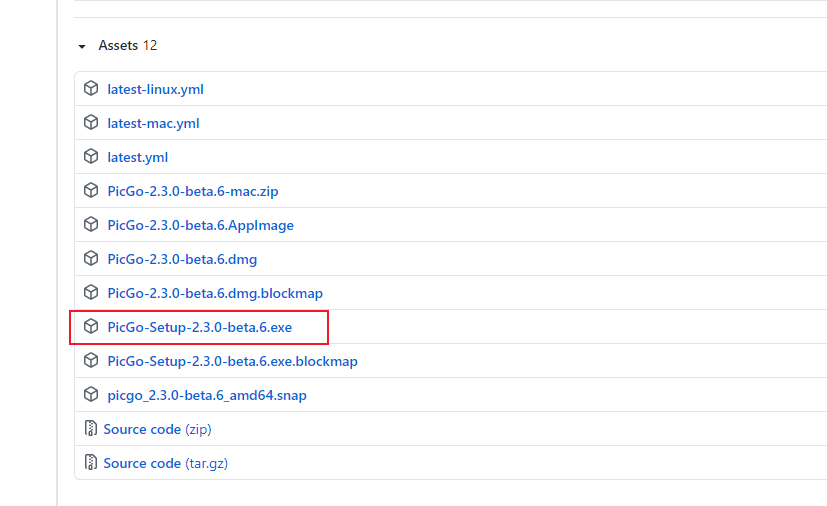Download picgo_2.3.0-beta.6_amd64.snap package
Screen dimensions: 827x506
pyautogui.click(x=207, y=395)
